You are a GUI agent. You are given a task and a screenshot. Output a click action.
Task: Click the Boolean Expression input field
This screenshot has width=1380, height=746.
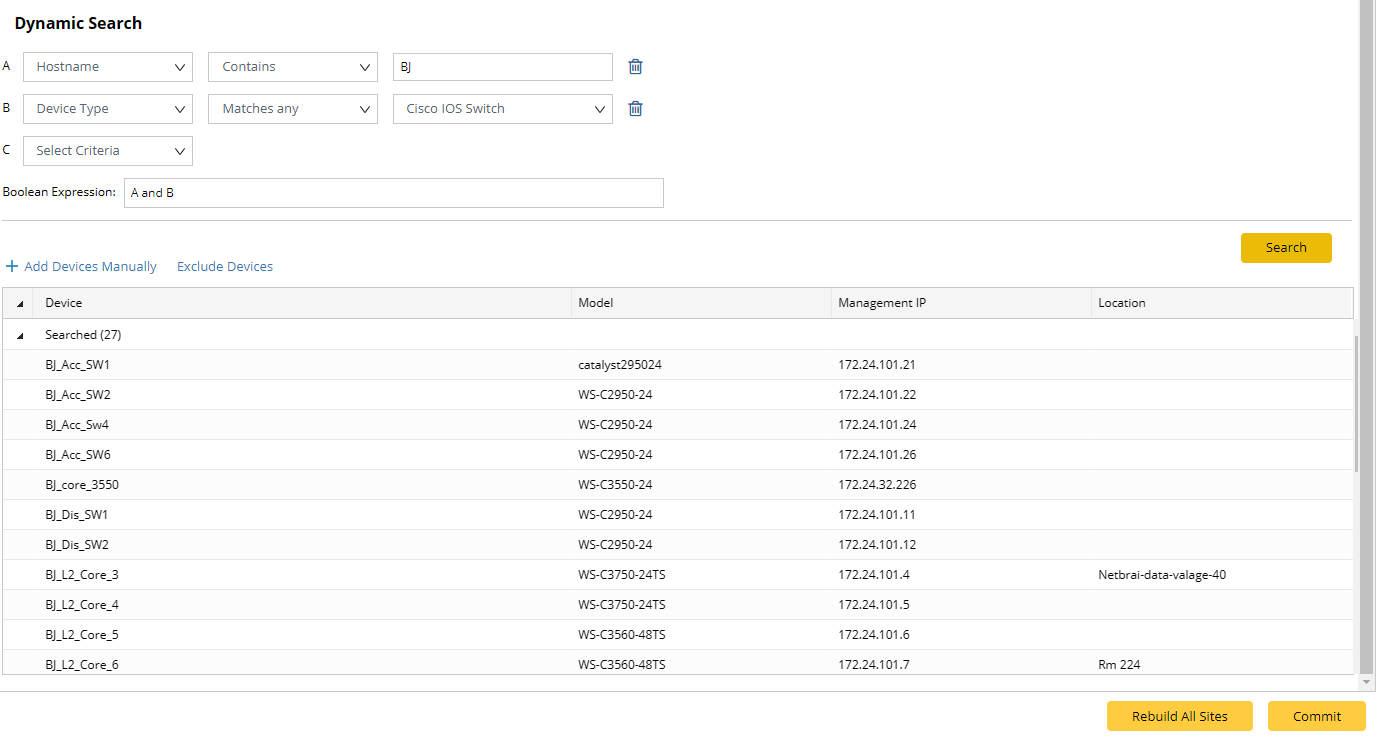click(x=393, y=193)
